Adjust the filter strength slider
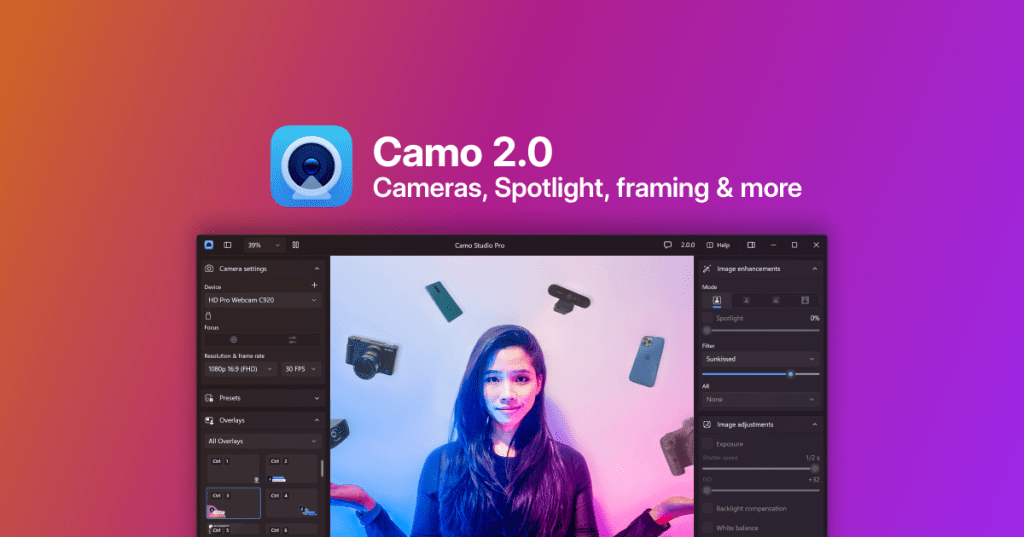1024x537 pixels. (761, 374)
